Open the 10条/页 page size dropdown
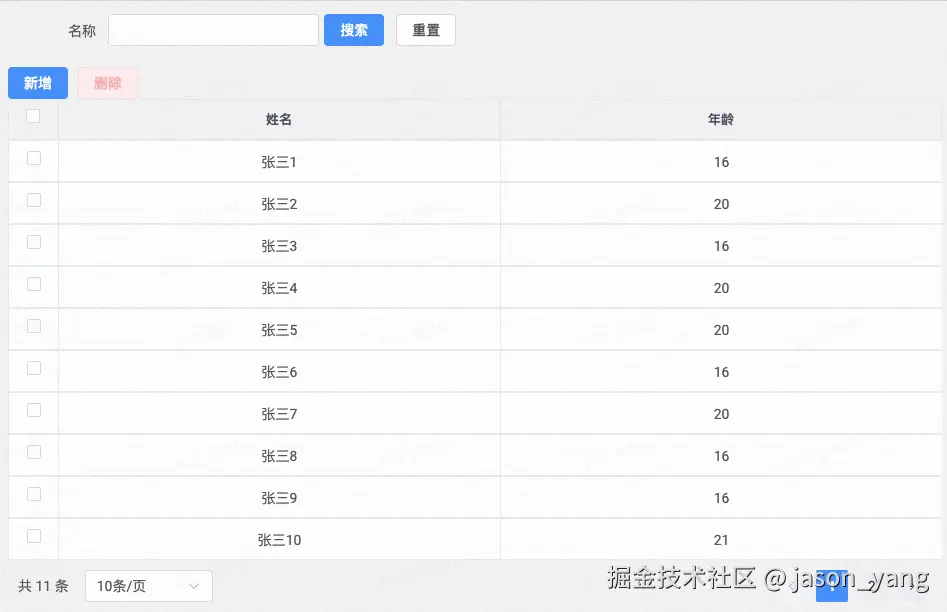This screenshot has height=612, width=947. click(149, 586)
